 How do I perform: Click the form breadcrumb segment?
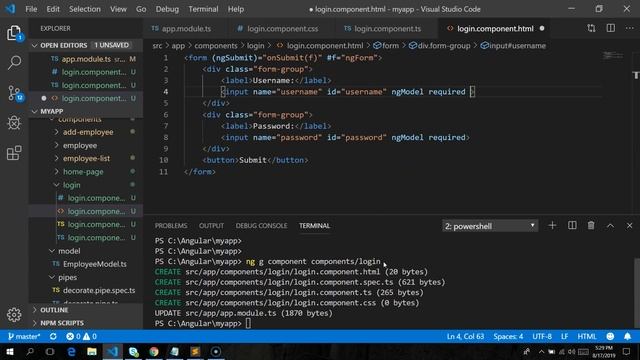pyautogui.click(x=386, y=46)
